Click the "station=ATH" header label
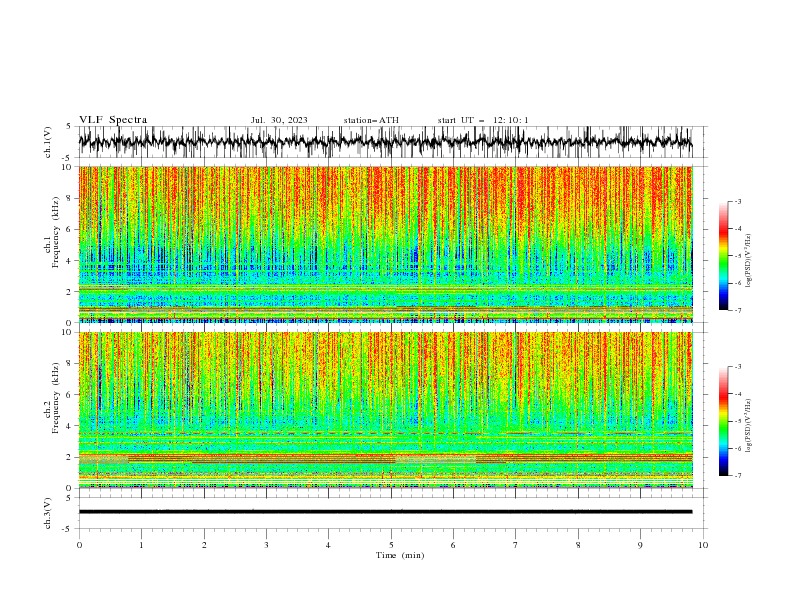 coord(371,120)
